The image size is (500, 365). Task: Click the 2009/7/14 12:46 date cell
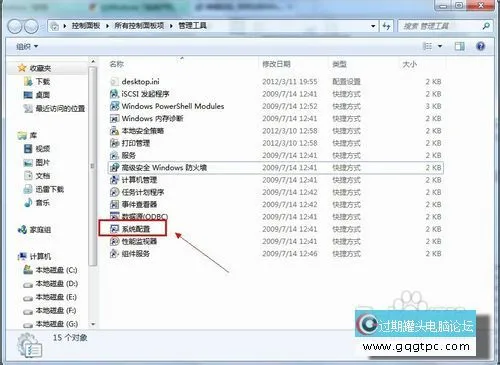click(x=290, y=254)
